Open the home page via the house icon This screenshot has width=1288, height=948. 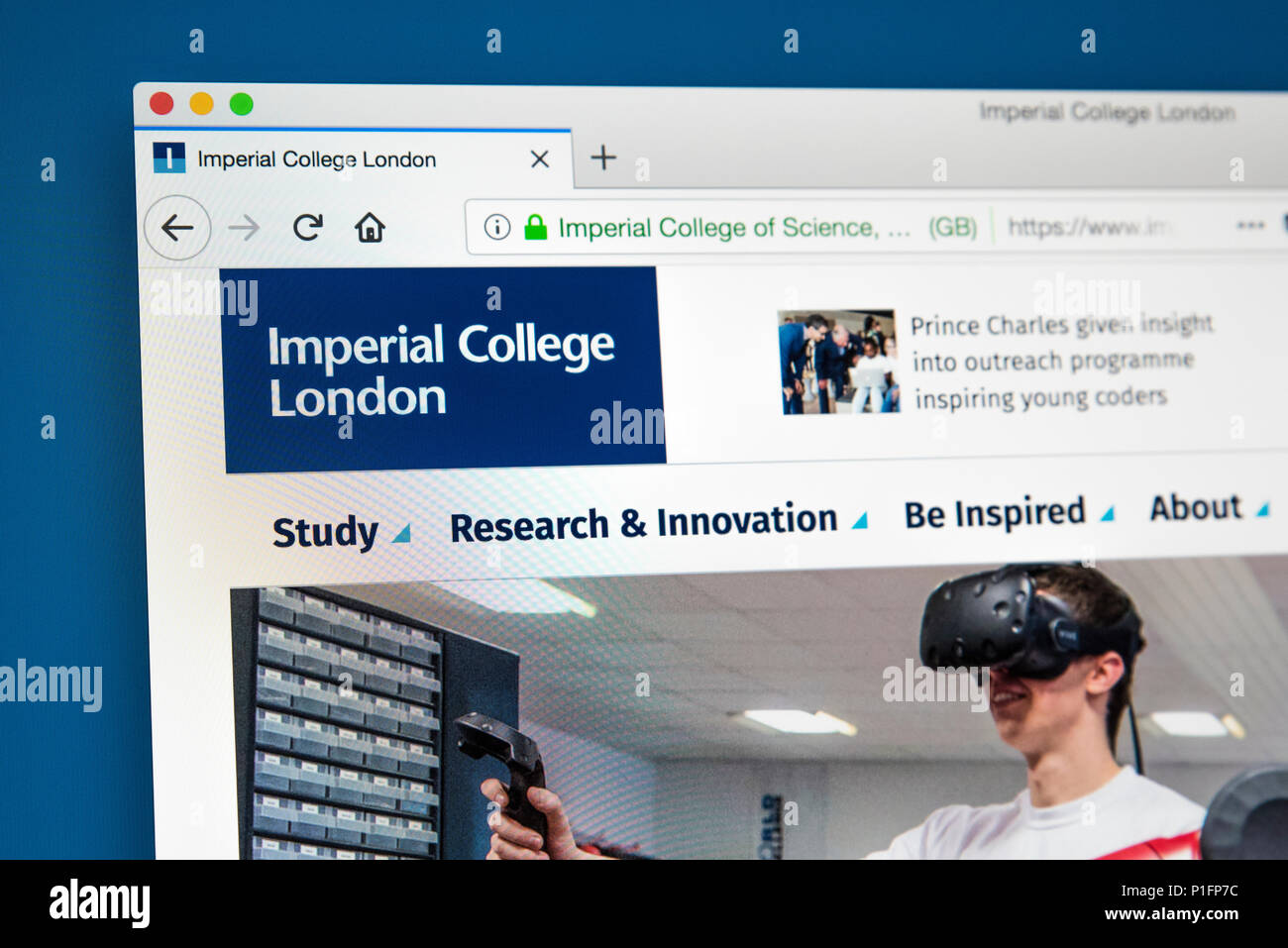coord(370,227)
